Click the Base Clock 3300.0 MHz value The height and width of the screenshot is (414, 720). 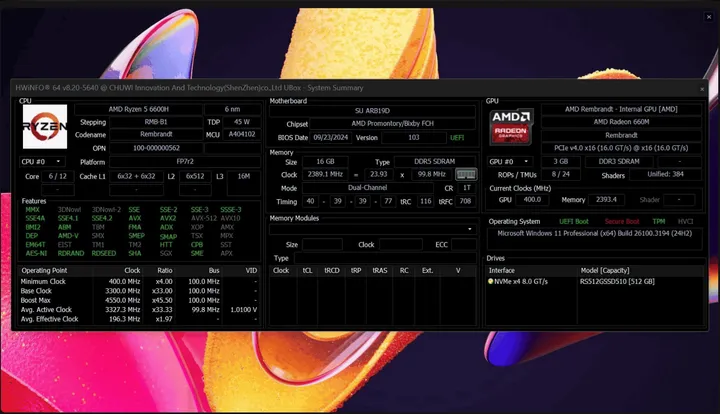[123, 291]
